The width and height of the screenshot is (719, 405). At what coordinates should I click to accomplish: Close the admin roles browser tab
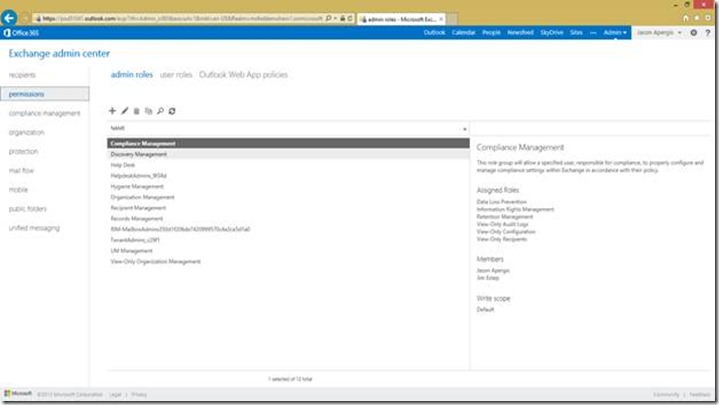click(x=441, y=19)
